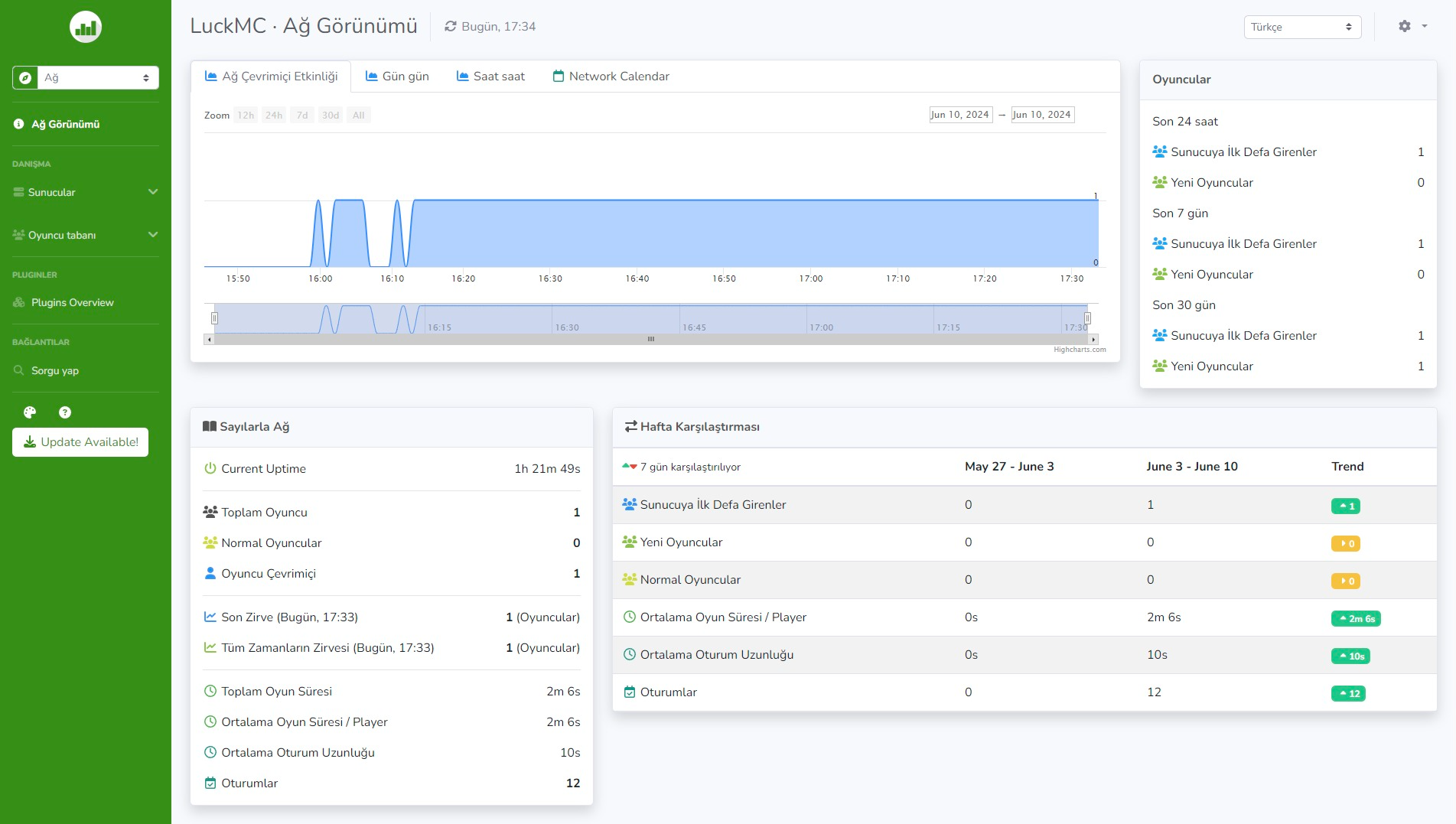The width and height of the screenshot is (1456, 824).
Task: Select the 12h zoom option
Action: pyautogui.click(x=246, y=115)
